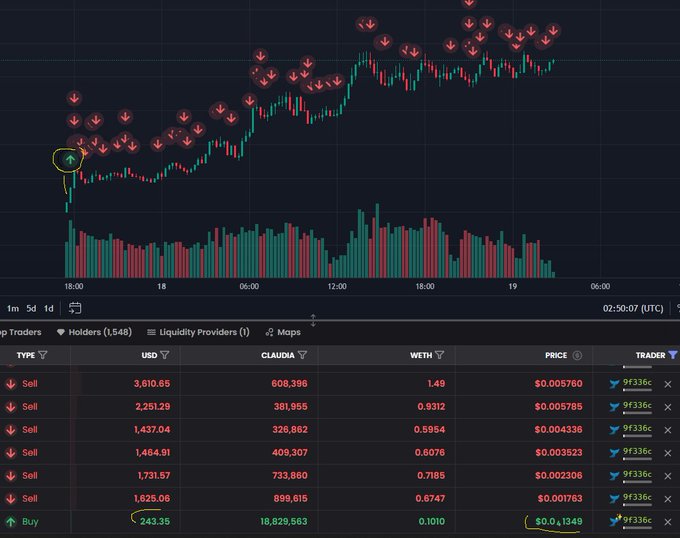The height and width of the screenshot is (538, 680).
Task: Click the PRICE column header label
Action: click(x=556, y=355)
